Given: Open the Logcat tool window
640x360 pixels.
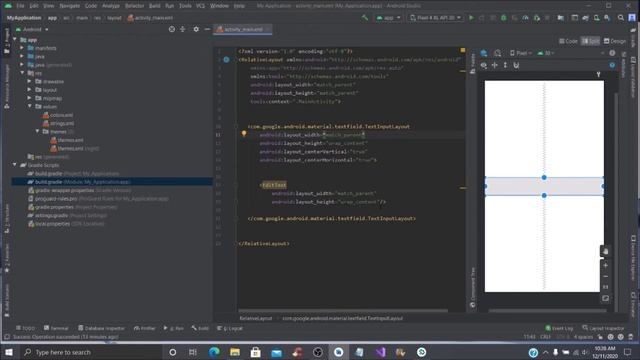Looking at the screenshot, I should 229,328.
